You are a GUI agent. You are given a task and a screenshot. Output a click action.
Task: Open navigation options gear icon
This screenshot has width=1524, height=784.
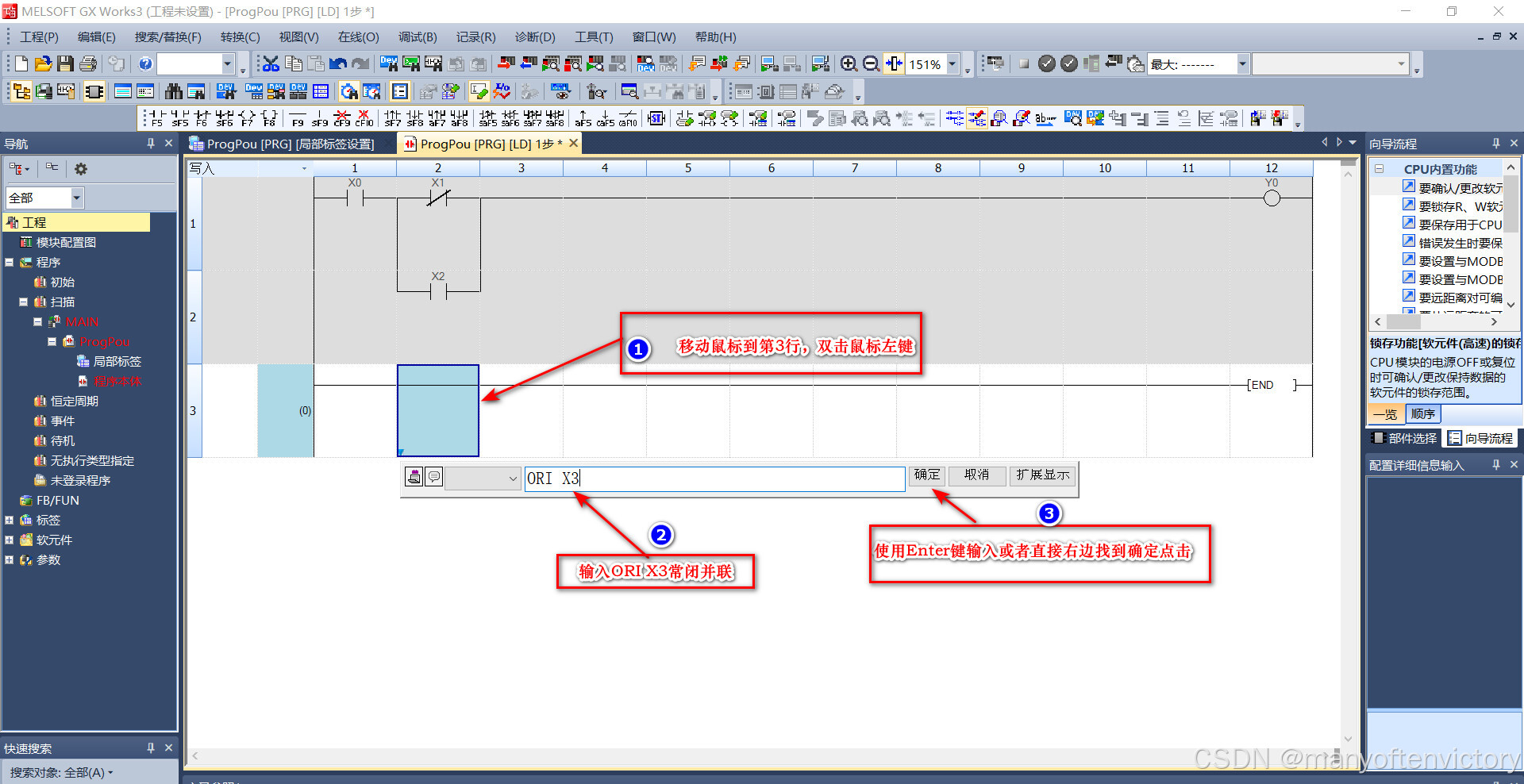81,169
